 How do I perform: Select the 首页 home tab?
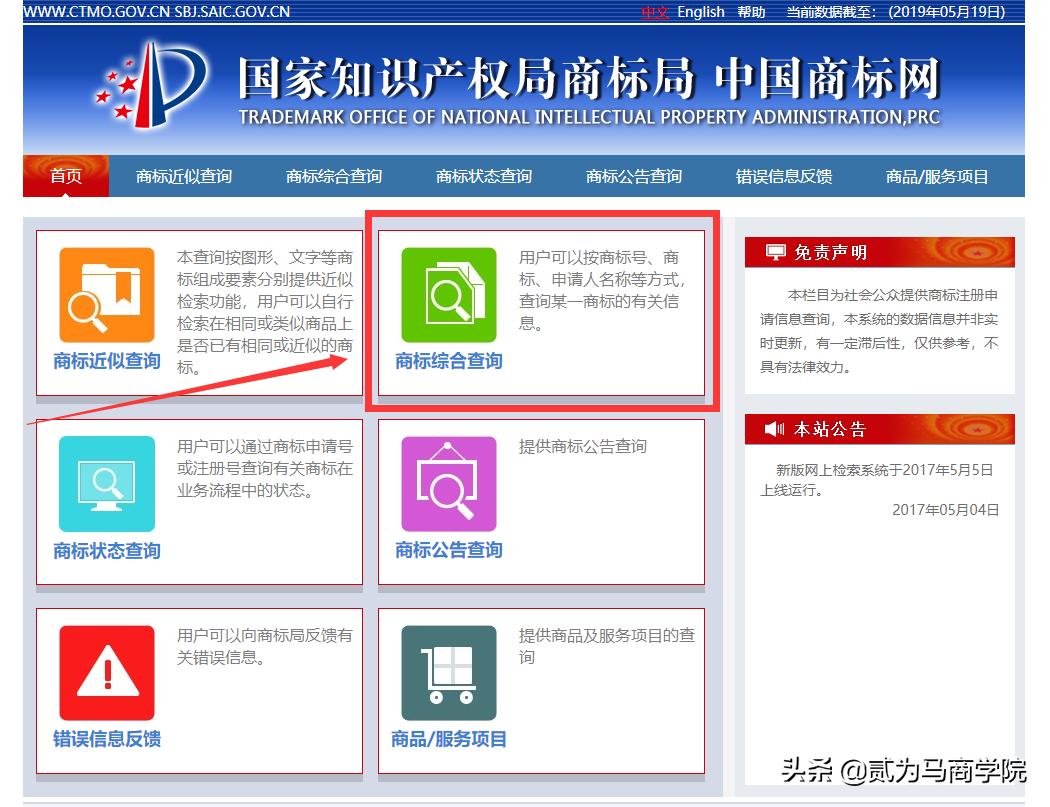[x=65, y=174]
